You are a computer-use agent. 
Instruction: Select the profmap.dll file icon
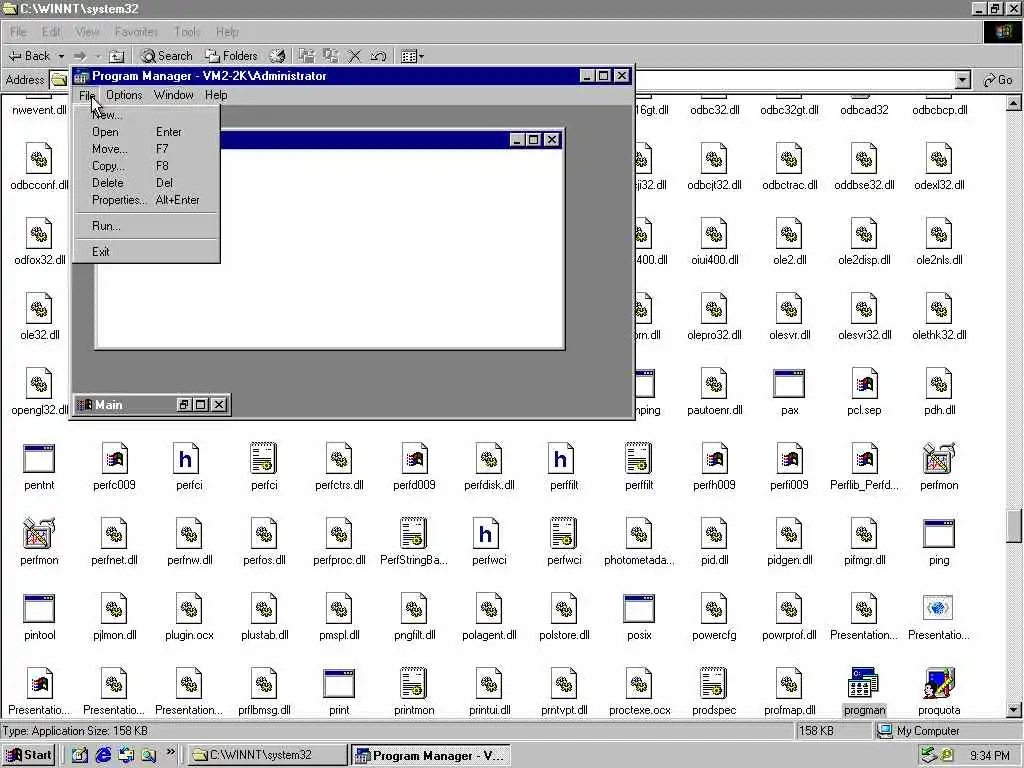789,683
